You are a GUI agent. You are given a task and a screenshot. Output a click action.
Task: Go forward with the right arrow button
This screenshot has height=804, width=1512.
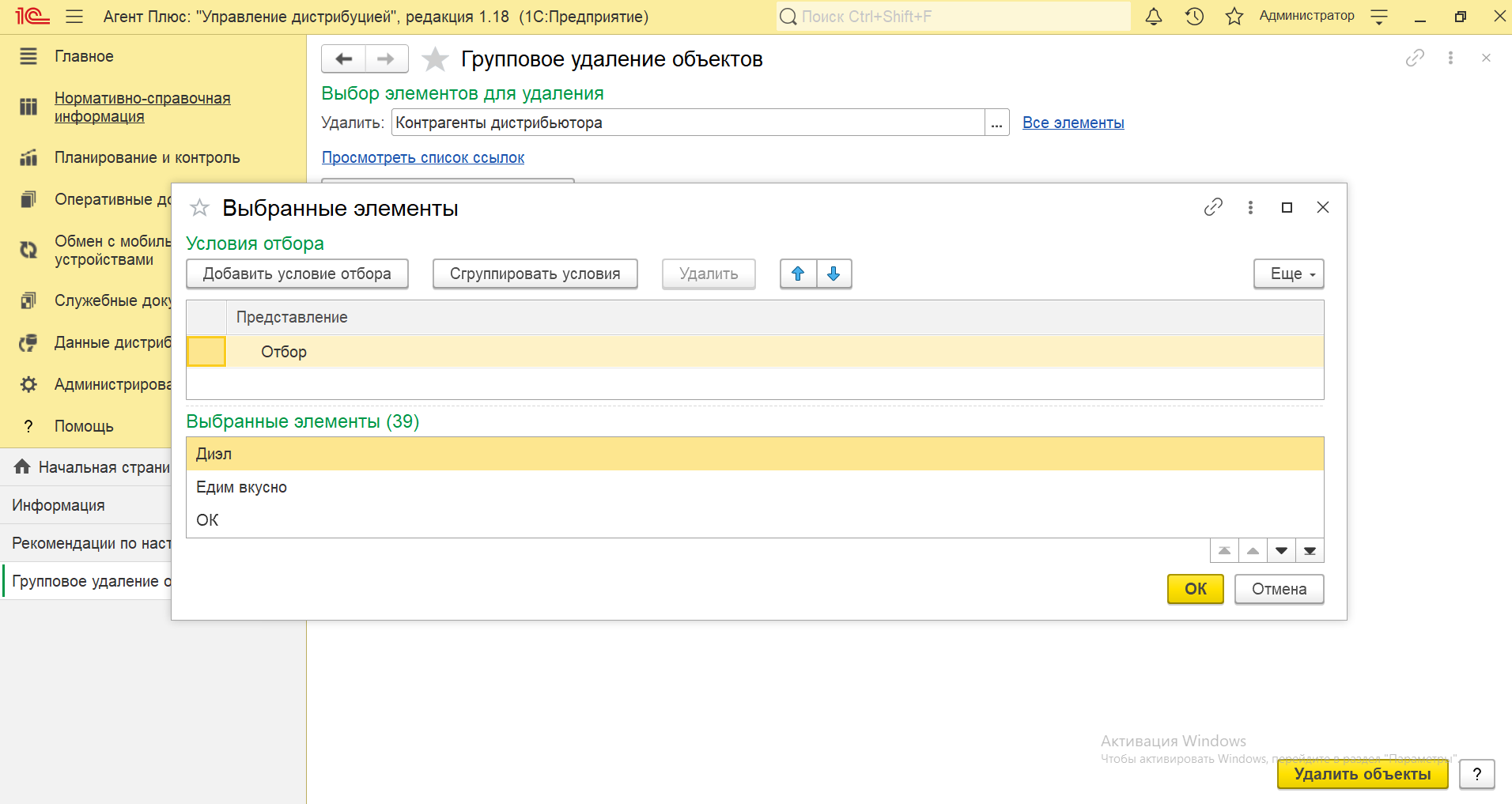(x=386, y=59)
